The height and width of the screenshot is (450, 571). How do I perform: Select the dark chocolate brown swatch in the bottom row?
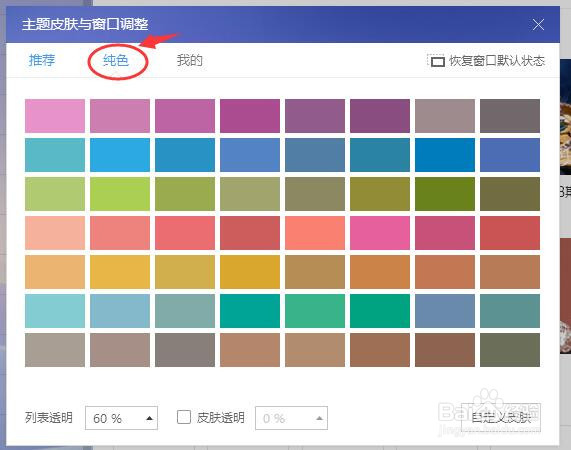[x=445, y=350]
